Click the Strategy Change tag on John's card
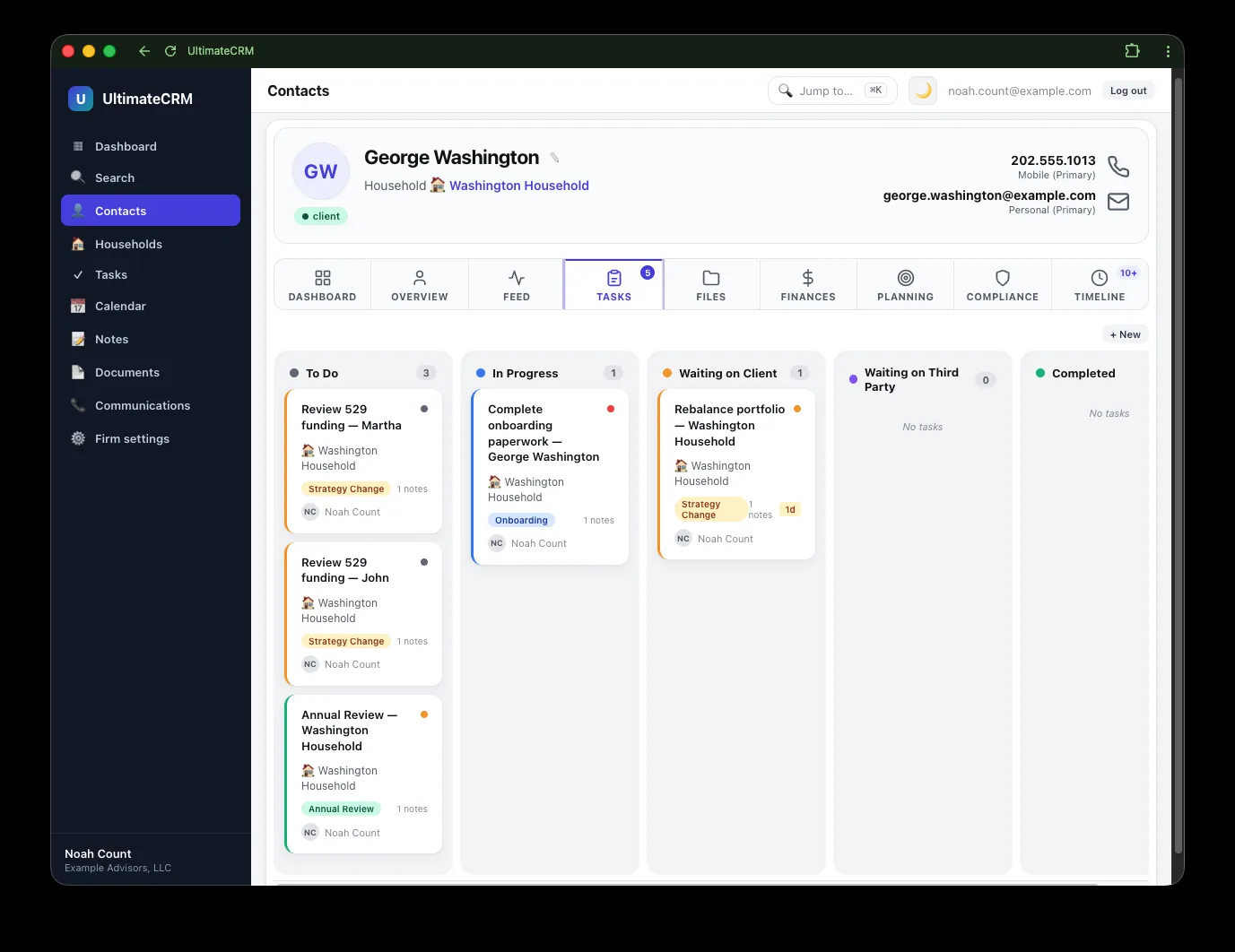 click(346, 641)
